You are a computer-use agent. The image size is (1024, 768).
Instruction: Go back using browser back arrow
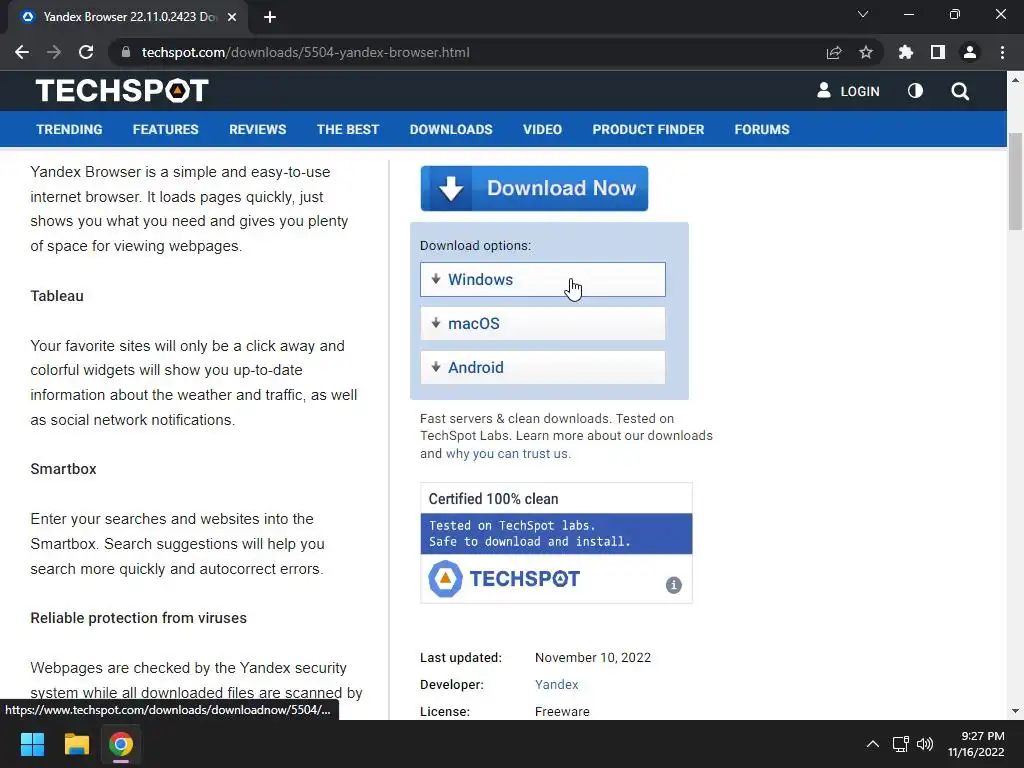point(22,52)
